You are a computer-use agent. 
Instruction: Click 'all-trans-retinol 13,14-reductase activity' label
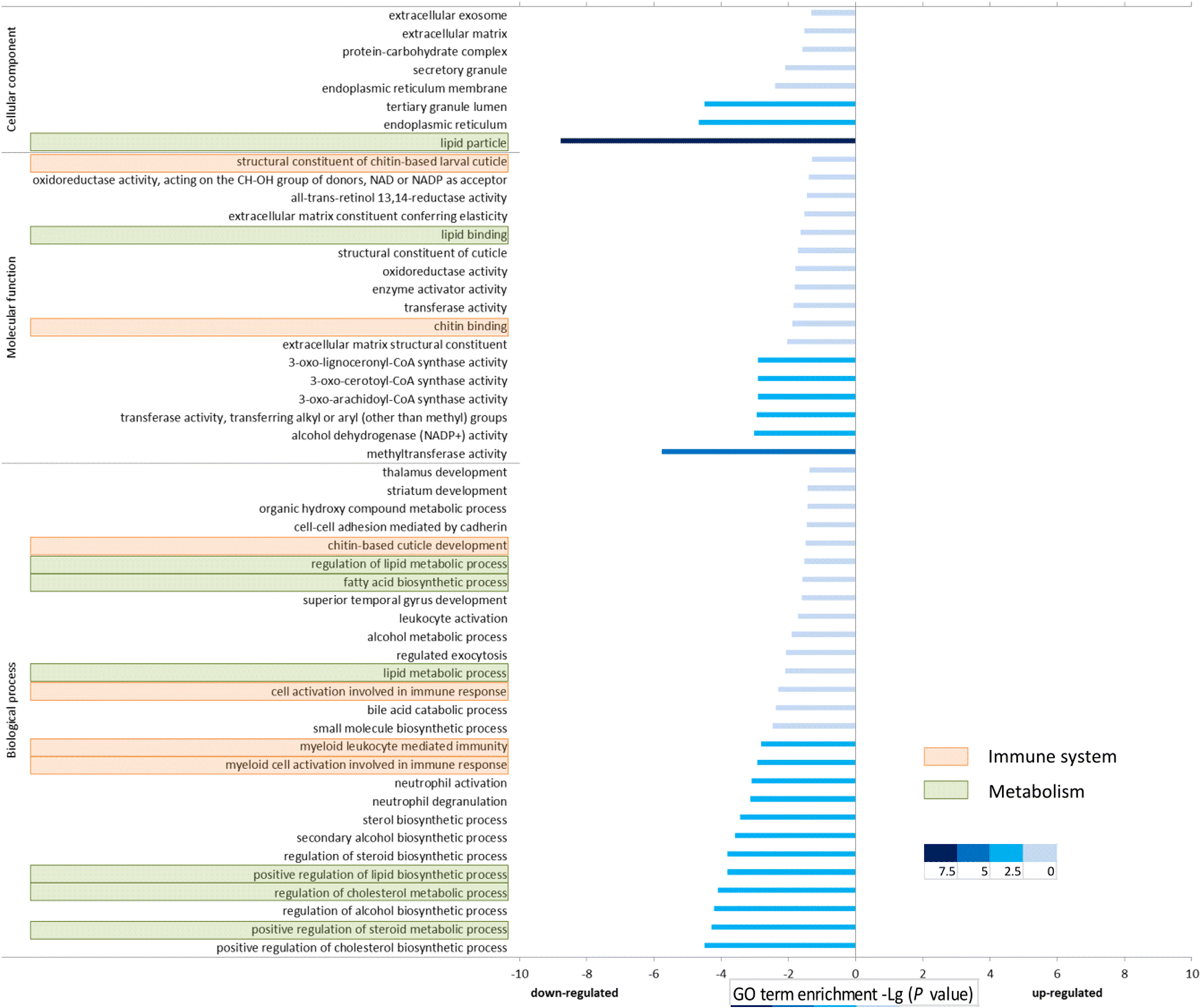pyautogui.click(x=399, y=198)
